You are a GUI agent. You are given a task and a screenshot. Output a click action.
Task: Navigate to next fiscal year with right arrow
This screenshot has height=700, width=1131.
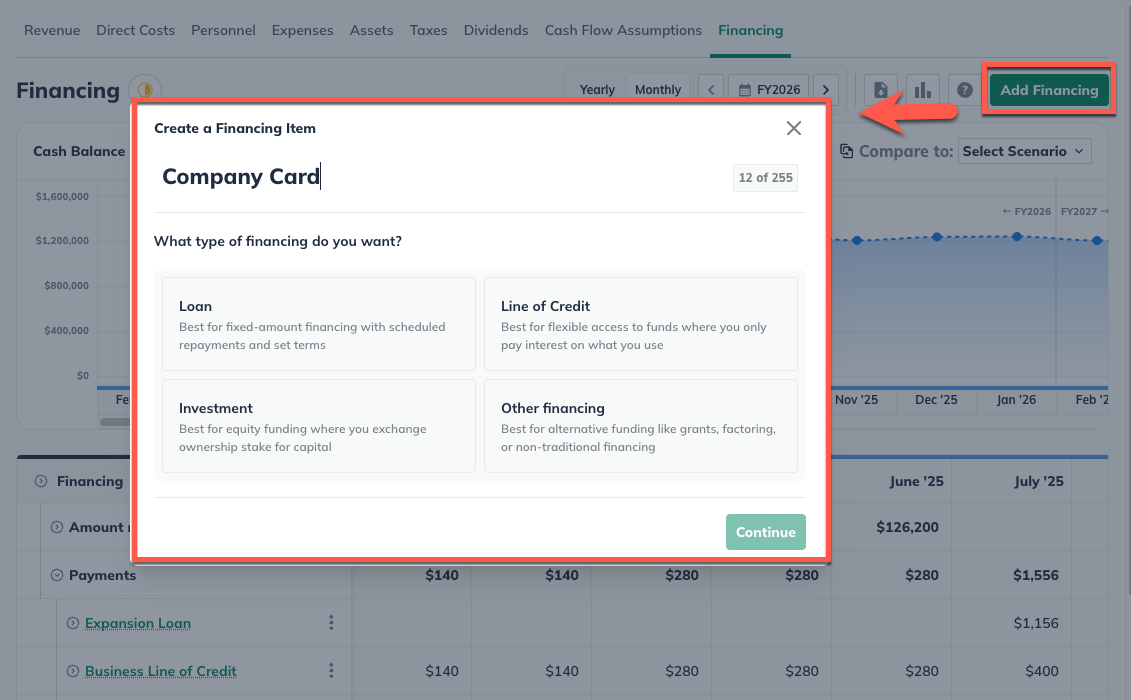coord(824,89)
